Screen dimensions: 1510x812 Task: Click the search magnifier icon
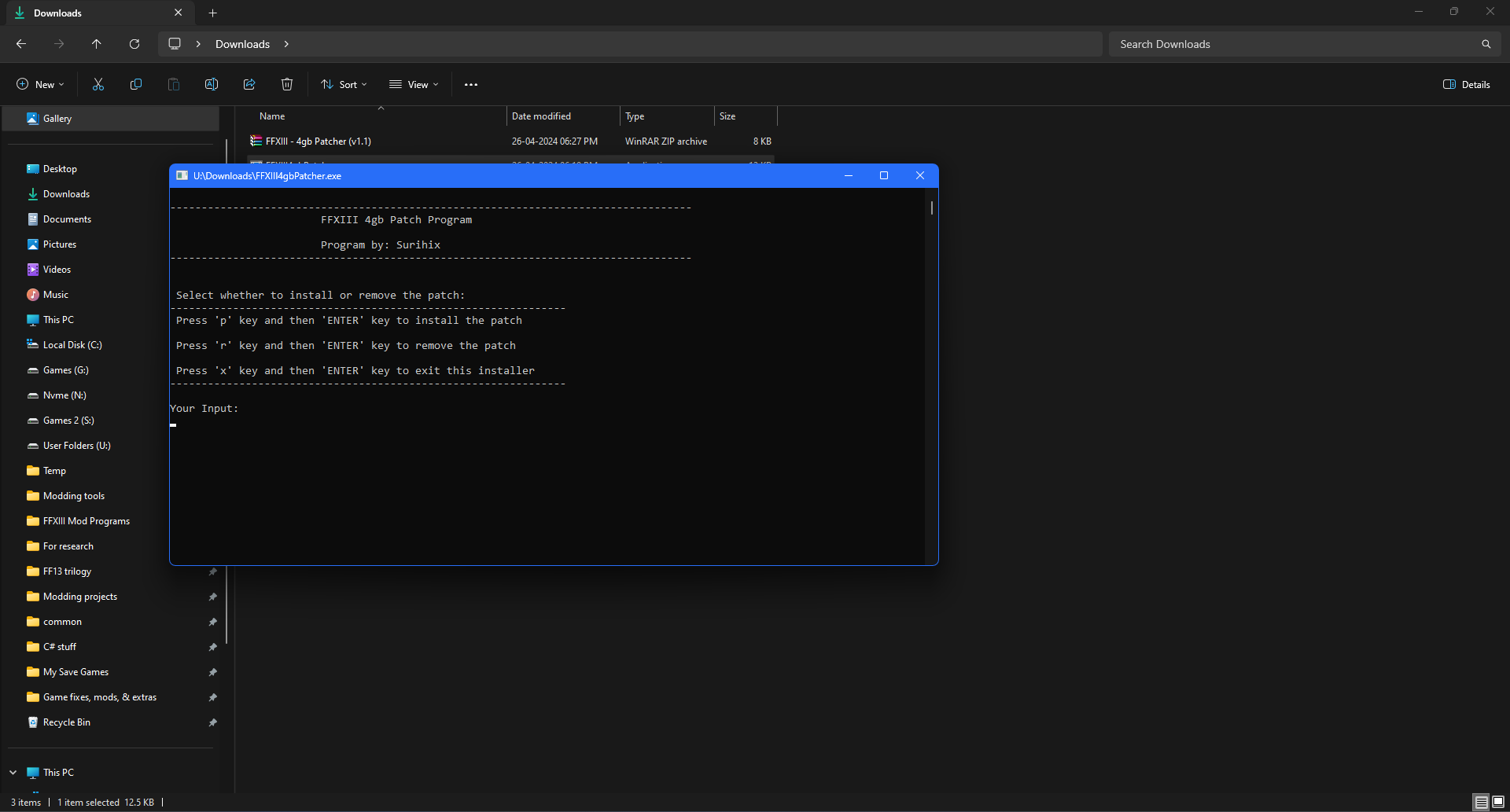pos(1486,44)
